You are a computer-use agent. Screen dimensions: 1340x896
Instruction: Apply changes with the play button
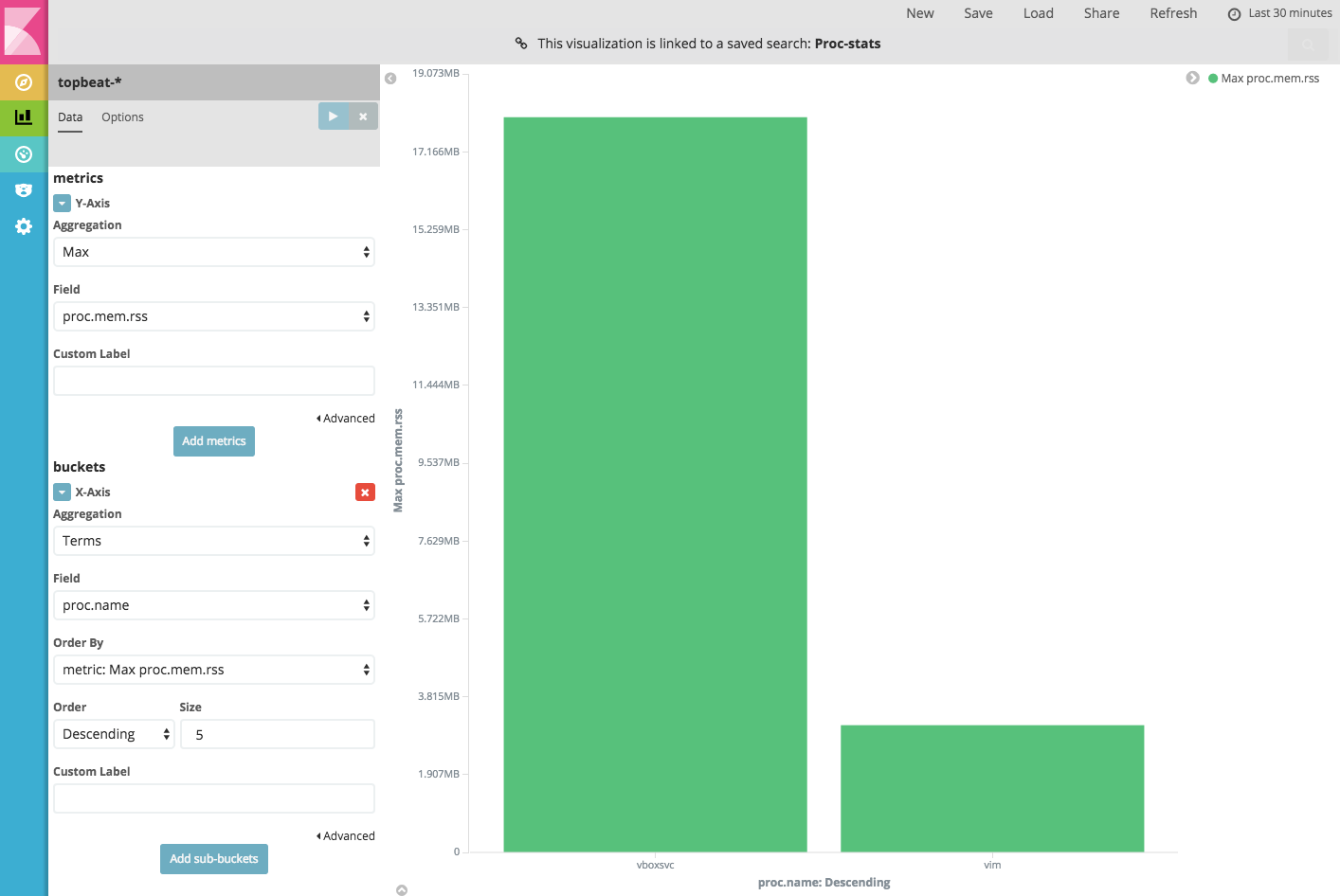click(333, 116)
